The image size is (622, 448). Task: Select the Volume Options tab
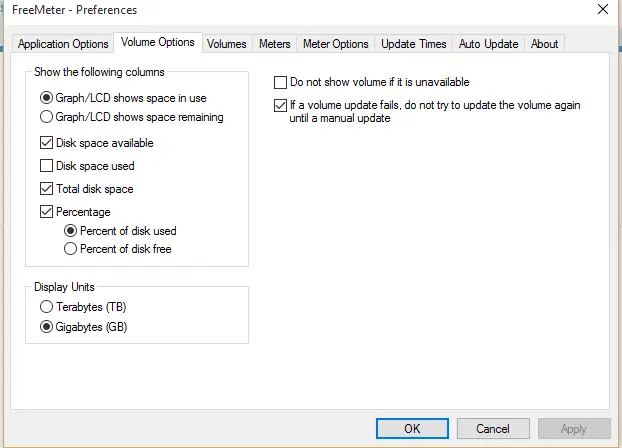click(x=158, y=42)
